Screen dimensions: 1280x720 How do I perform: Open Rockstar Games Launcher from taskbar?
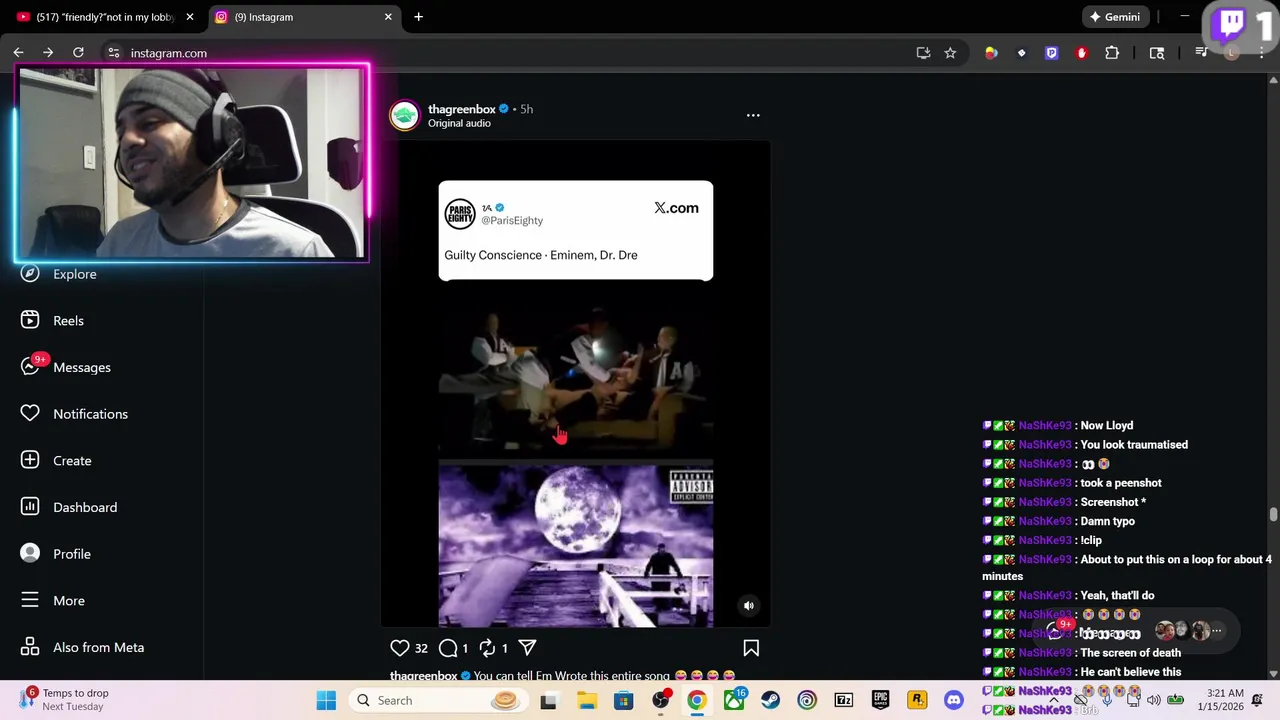[917, 700]
